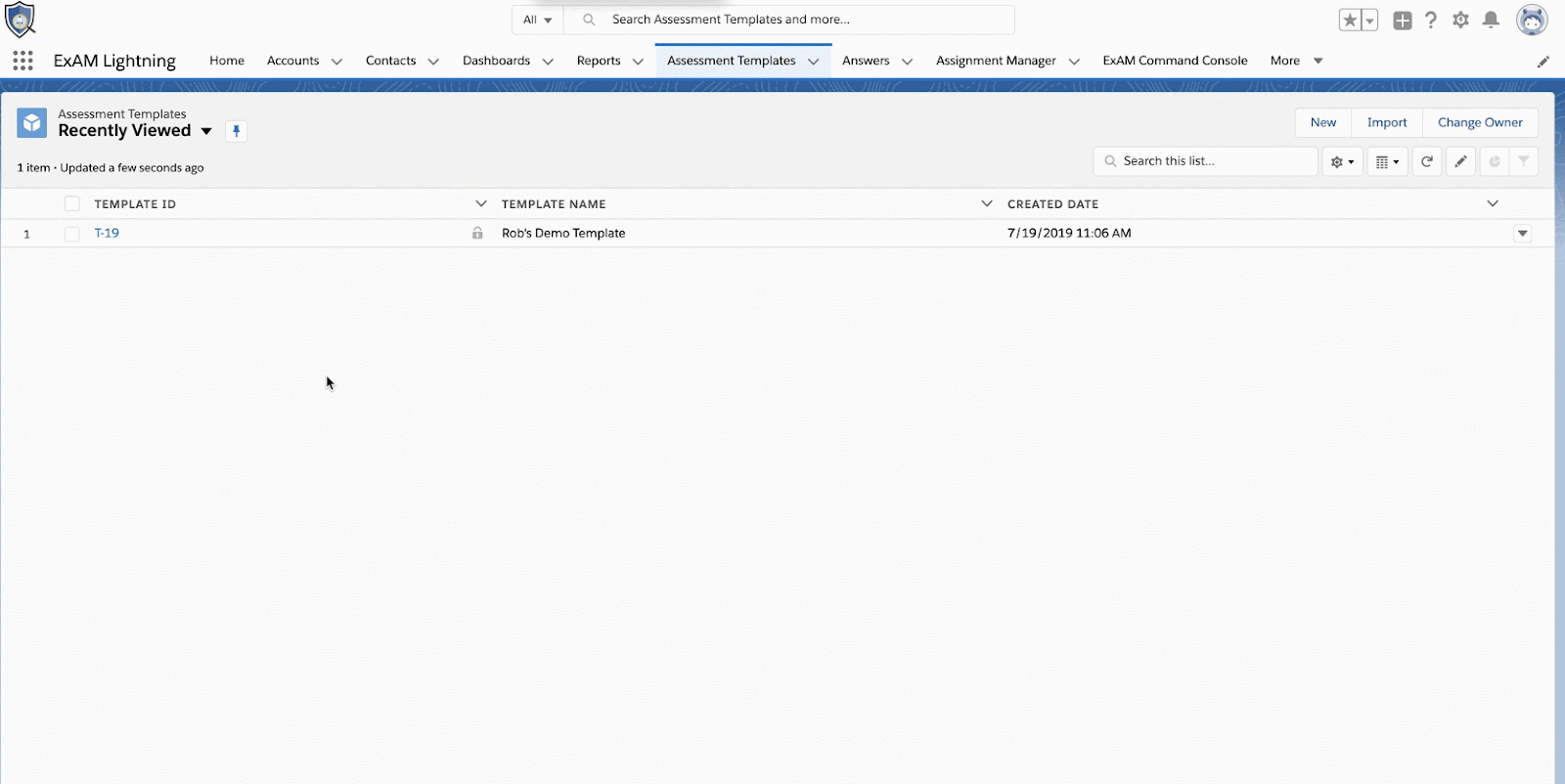Screen dimensions: 1565x784
Task: Switch to the Dashboards tab
Action: [x=496, y=61]
